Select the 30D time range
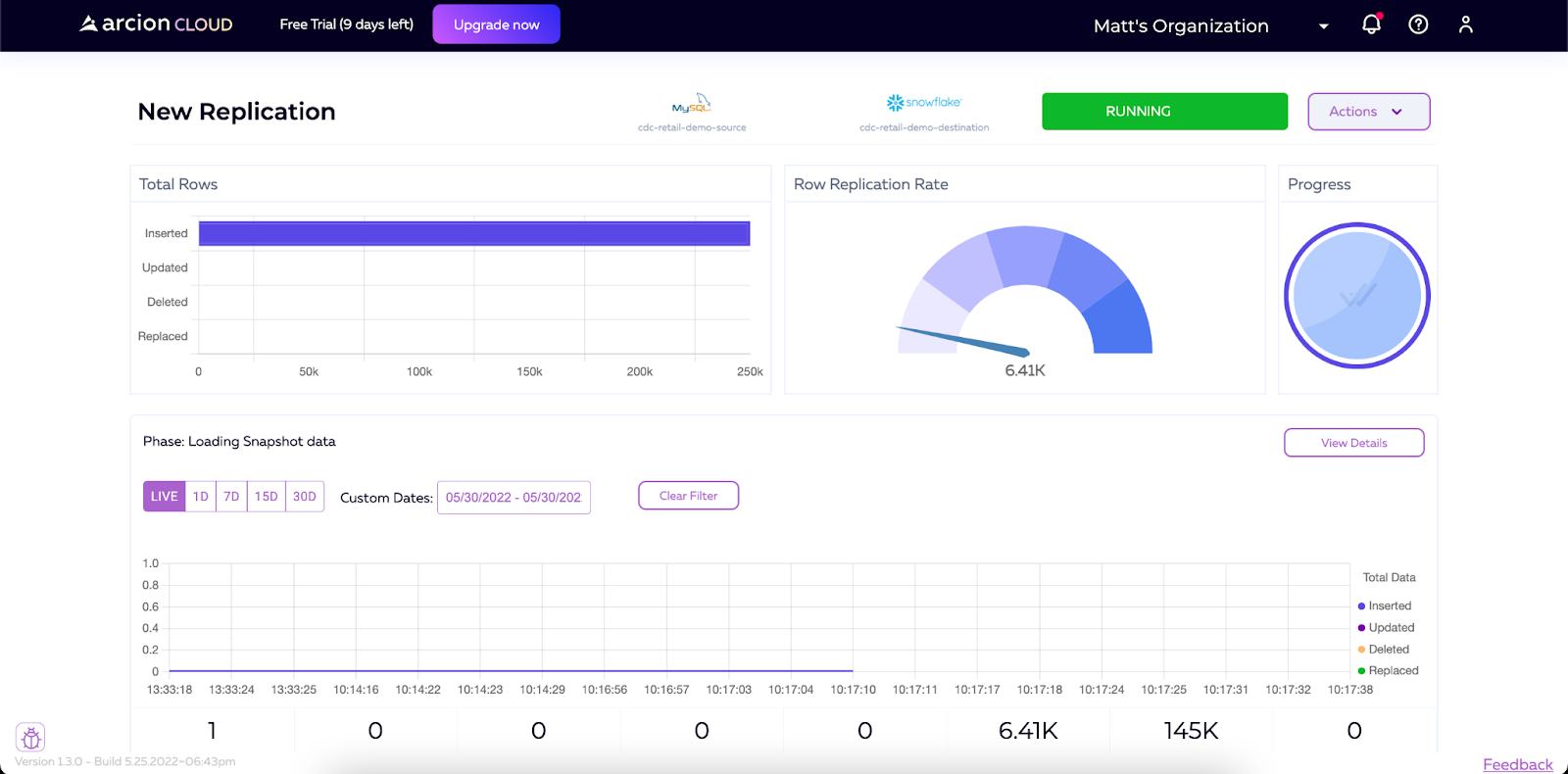1568x774 pixels. point(305,497)
